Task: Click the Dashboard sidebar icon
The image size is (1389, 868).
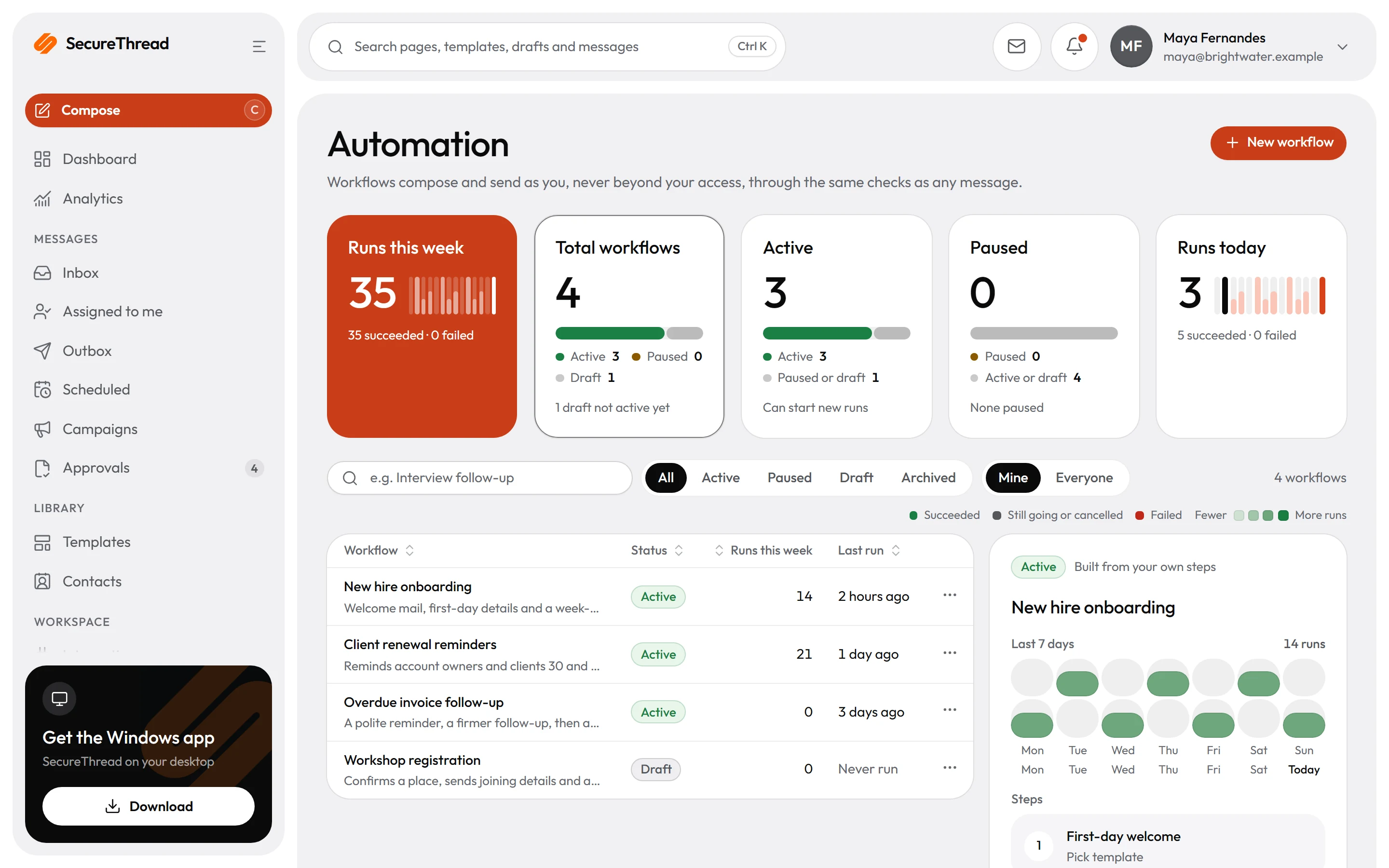Action: click(42, 159)
